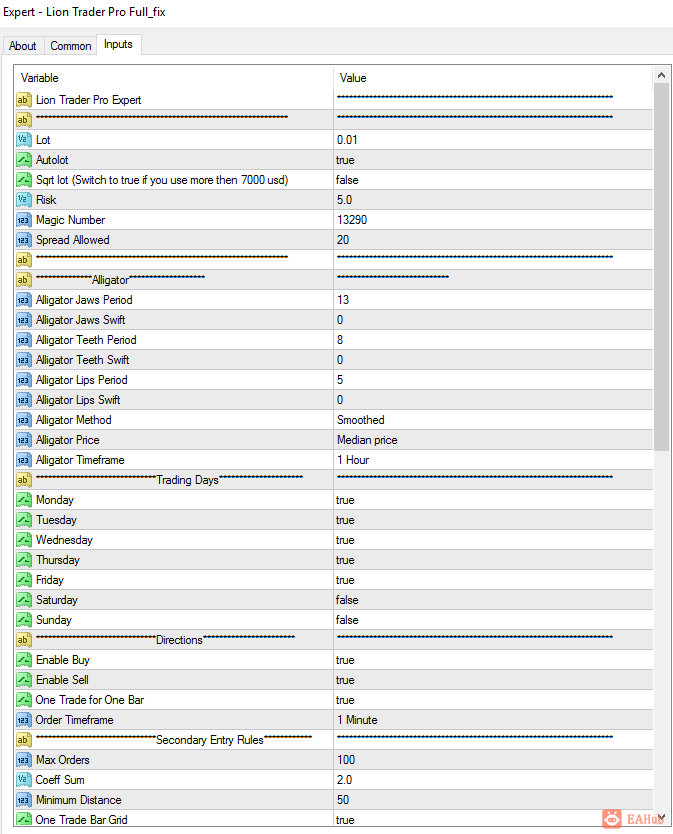Edit the Lot value 0.01
Viewport: 673px width, 834px height.
(493, 140)
